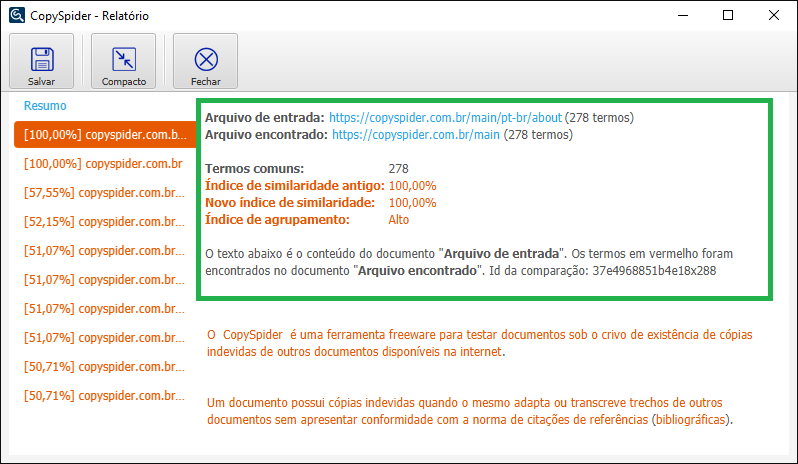This screenshot has height=464, width=798.
Task: Close the report with the Fechar button
Action: click(x=206, y=61)
